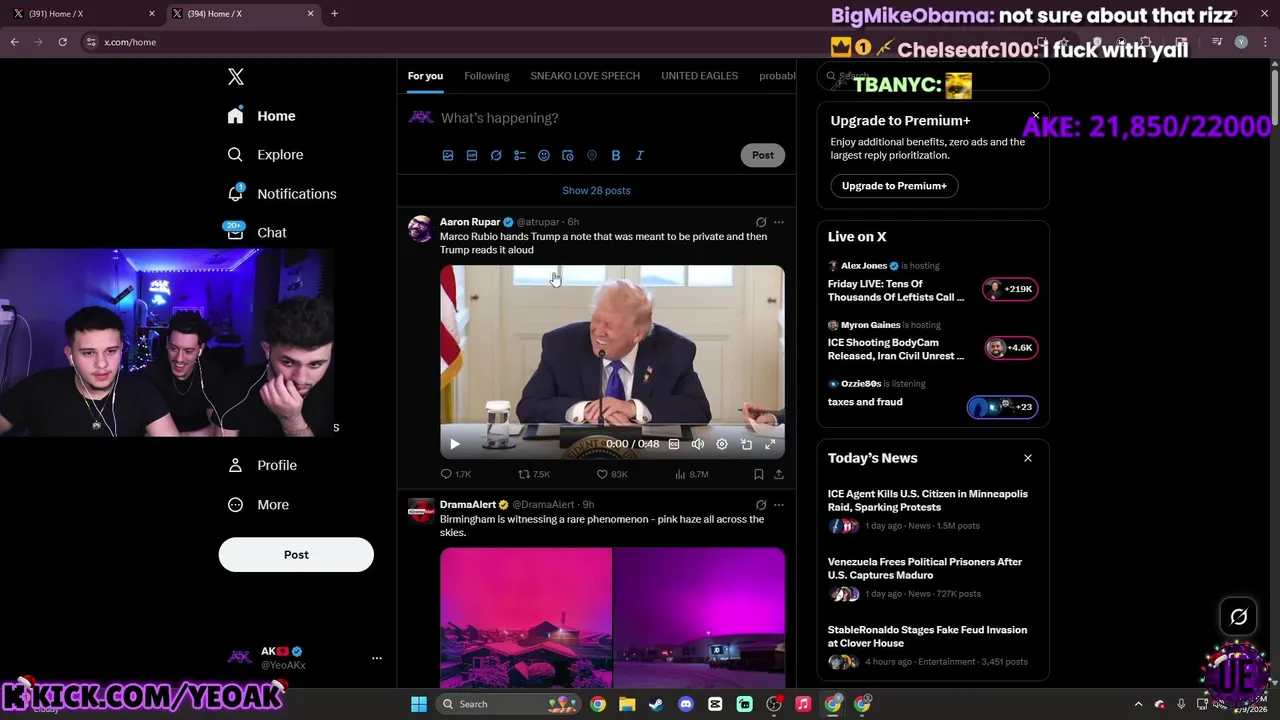The image size is (1280, 720).
Task: Add a poll in composer
Action: (520, 155)
